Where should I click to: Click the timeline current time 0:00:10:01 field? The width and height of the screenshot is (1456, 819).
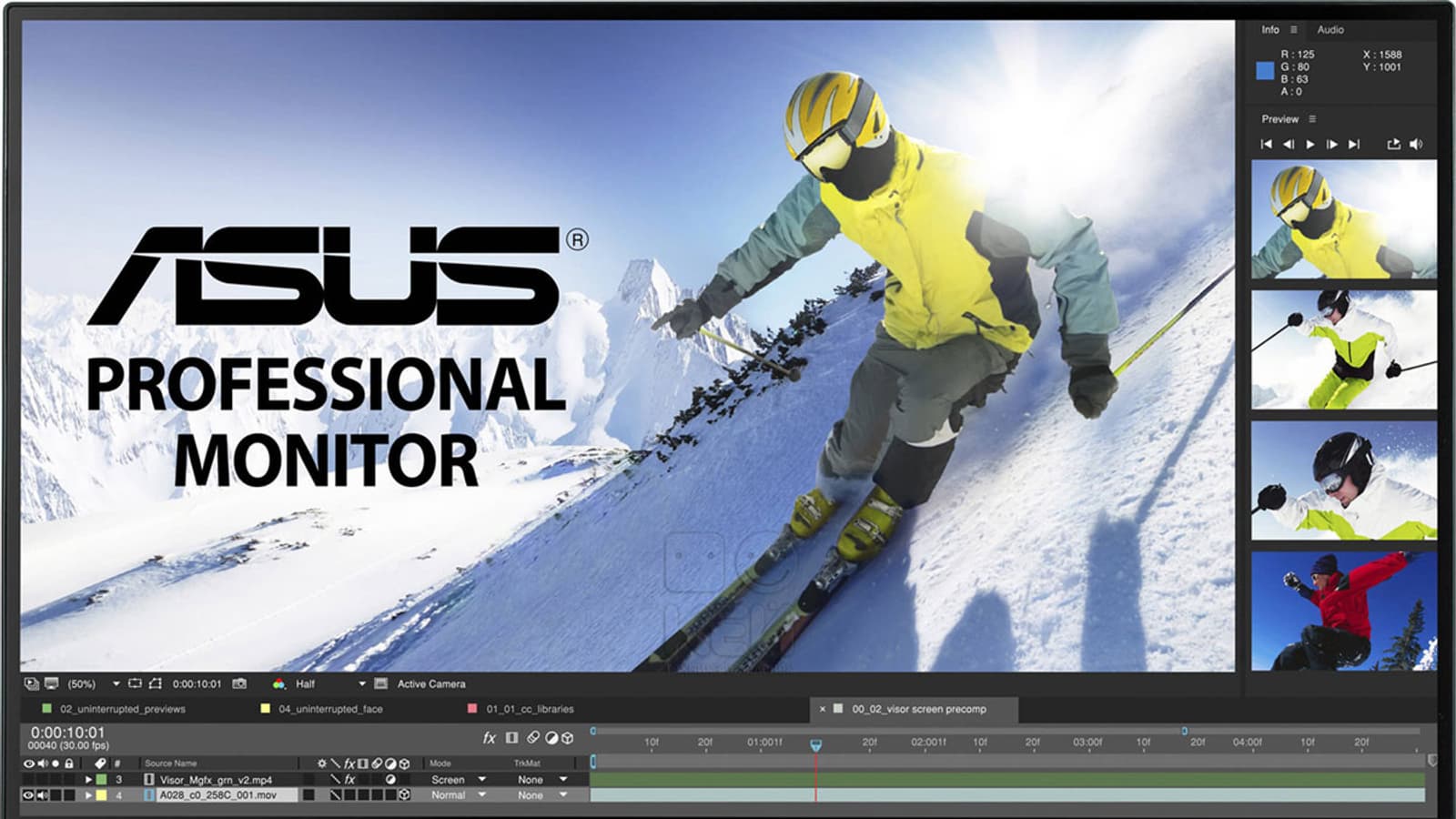[x=67, y=733]
